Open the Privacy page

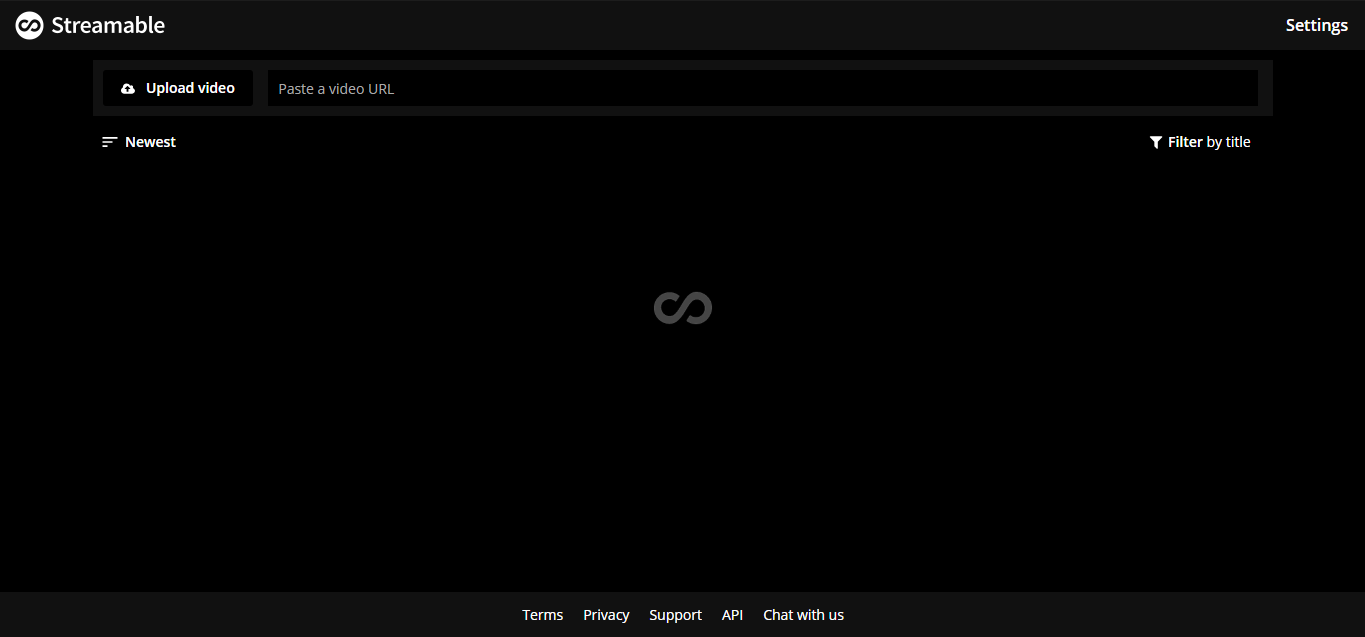point(606,614)
